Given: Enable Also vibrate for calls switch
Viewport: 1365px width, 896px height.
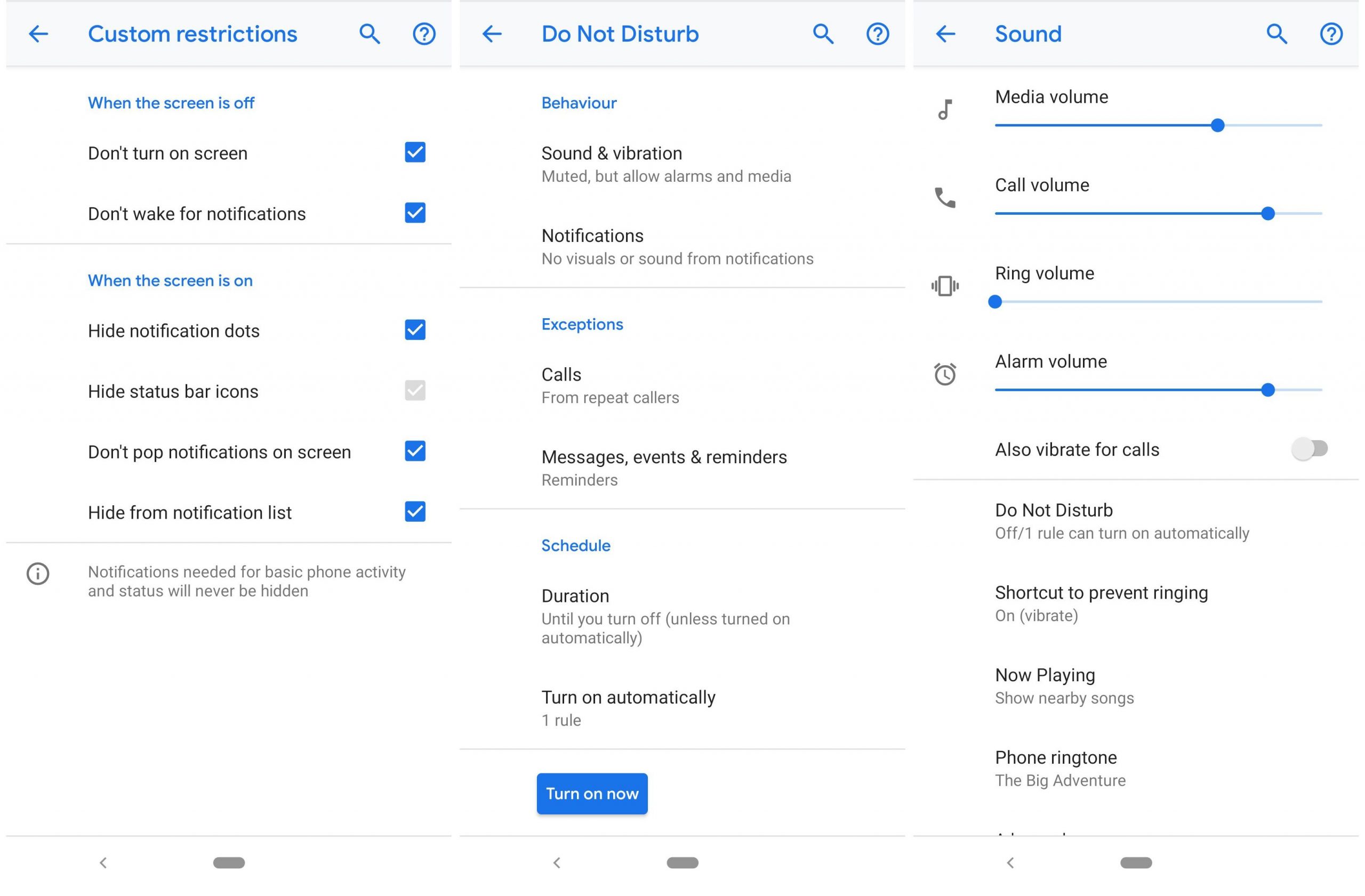Looking at the screenshot, I should [1309, 449].
